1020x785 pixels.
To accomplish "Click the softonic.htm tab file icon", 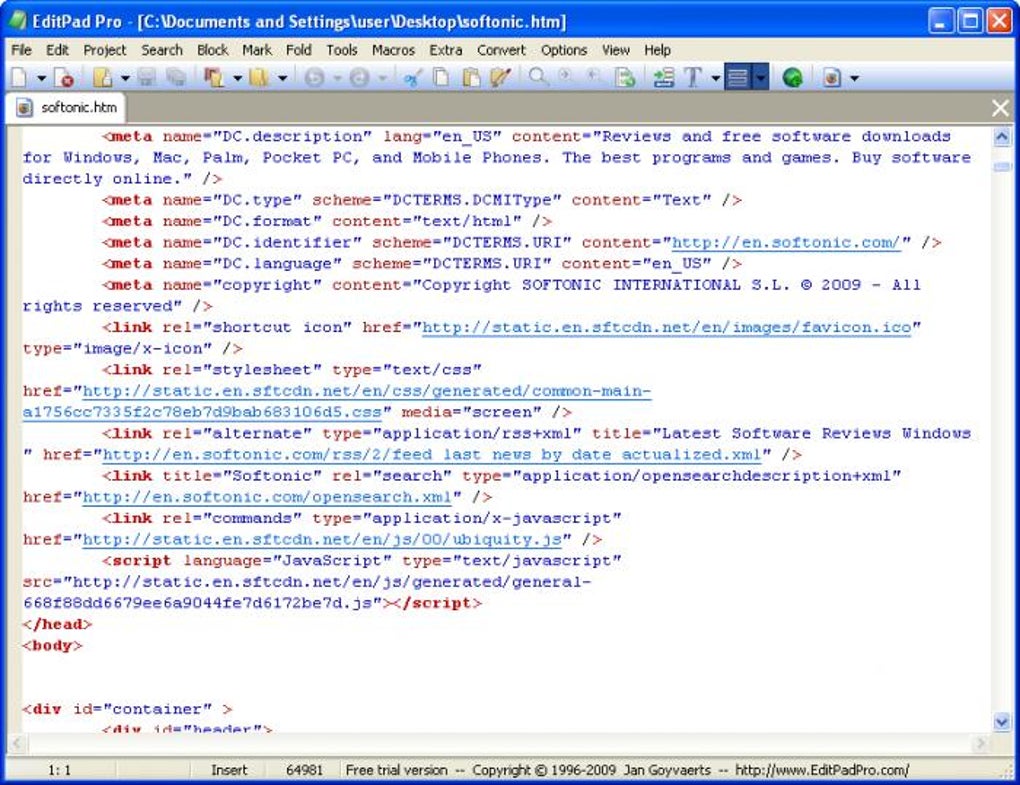I will pyautogui.click(x=24, y=107).
